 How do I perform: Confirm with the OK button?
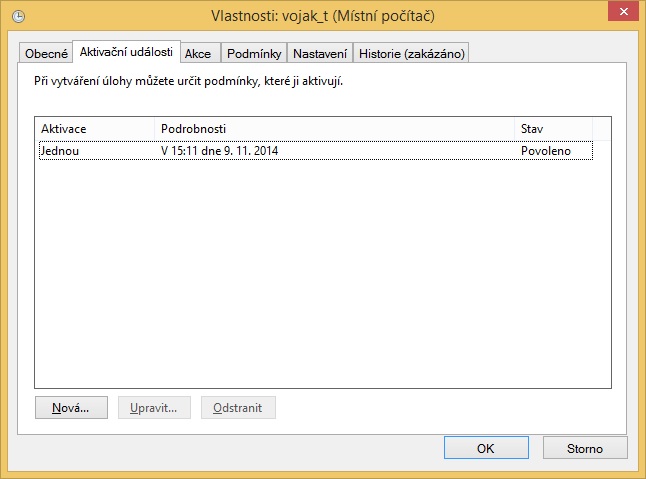tap(486, 448)
